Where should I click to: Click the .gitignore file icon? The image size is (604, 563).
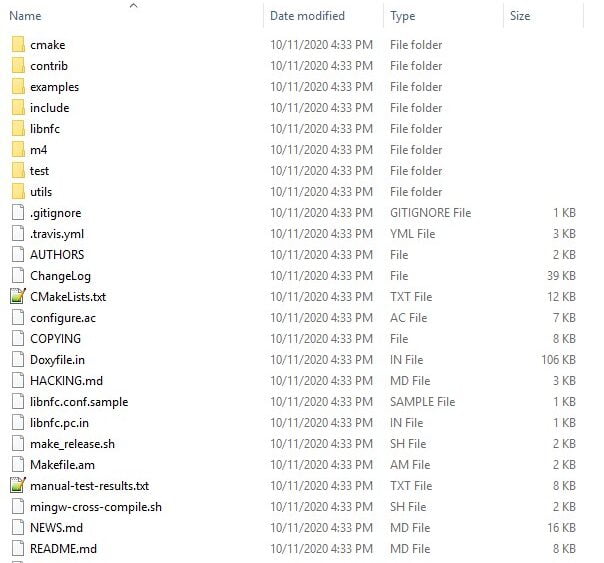coord(18,213)
